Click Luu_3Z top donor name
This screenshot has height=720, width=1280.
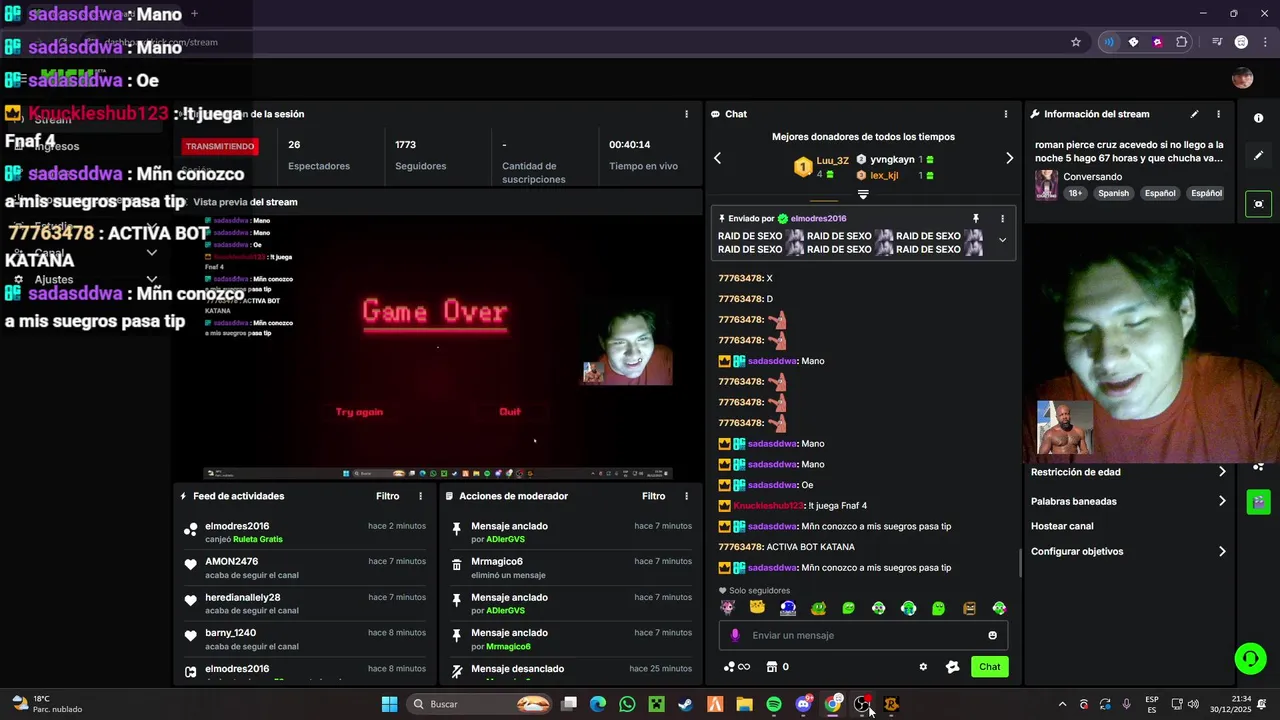[x=832, y=160]
